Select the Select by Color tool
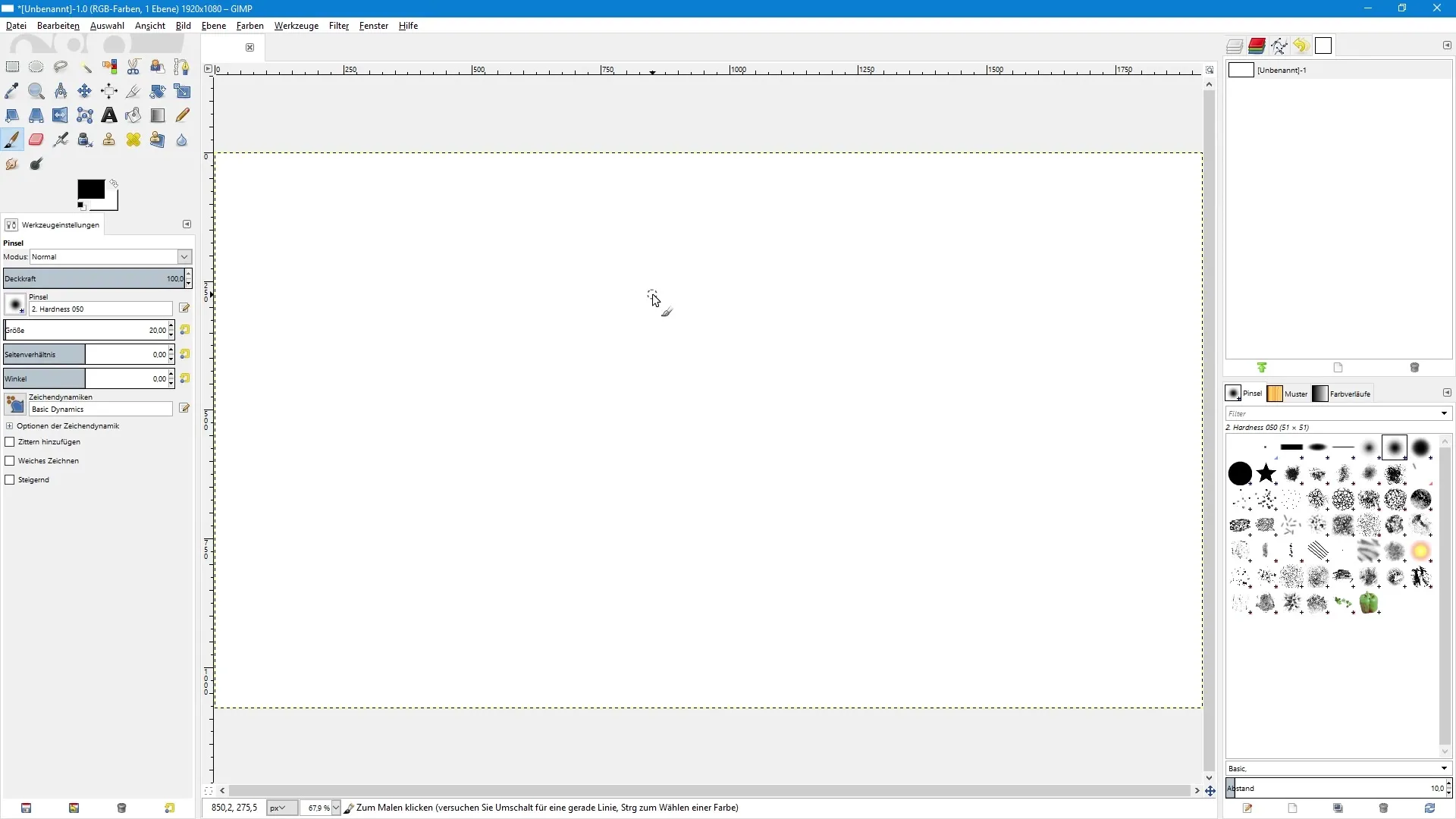 [109, 67]
